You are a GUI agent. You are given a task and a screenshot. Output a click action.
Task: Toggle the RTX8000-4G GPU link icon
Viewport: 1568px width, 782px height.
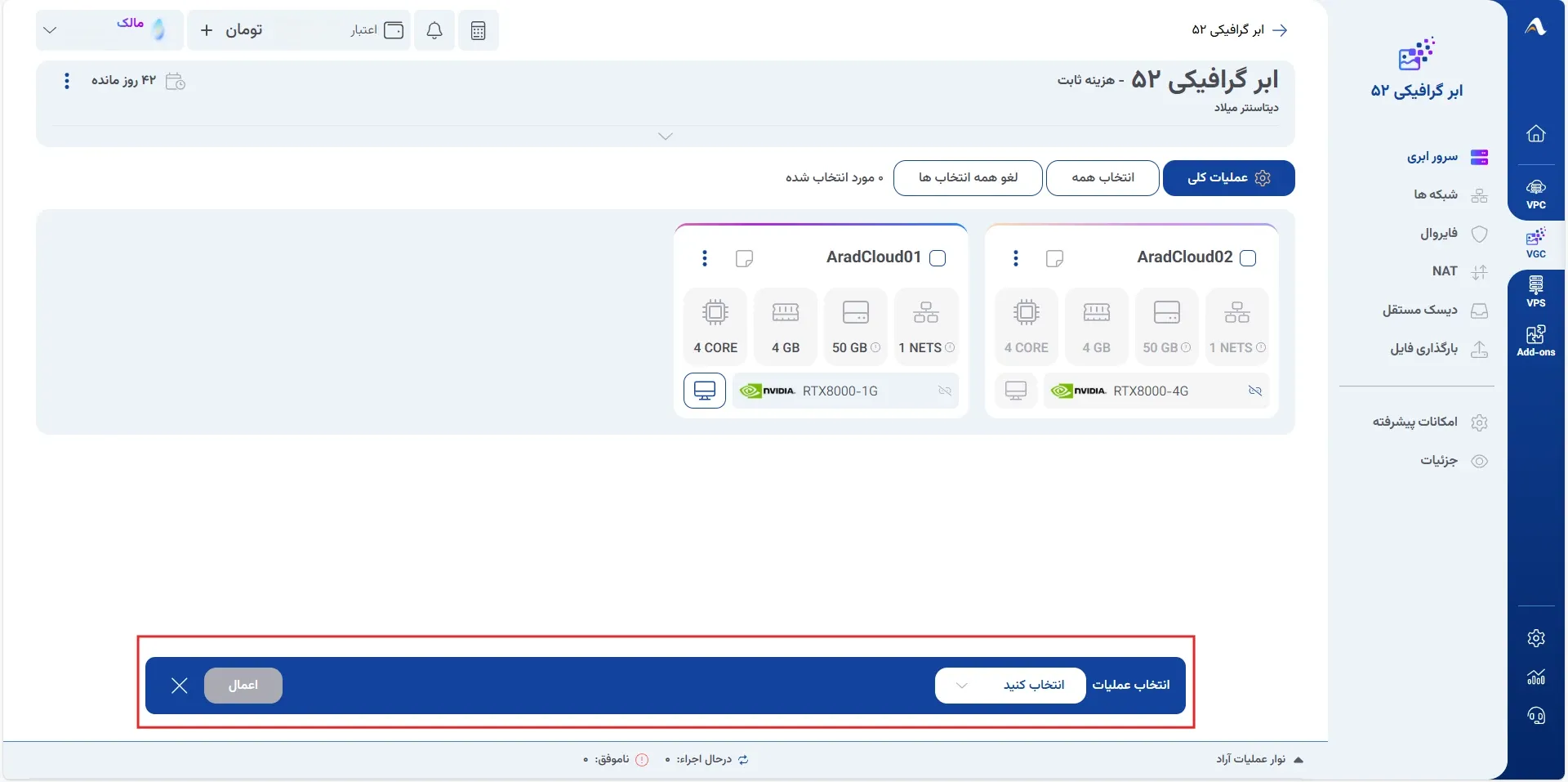1255,391
